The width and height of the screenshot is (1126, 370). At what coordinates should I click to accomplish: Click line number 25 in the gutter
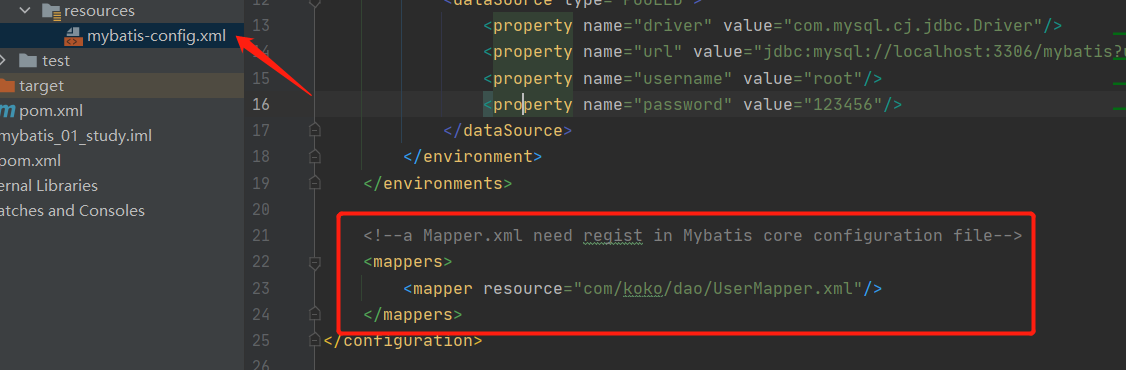260,341
